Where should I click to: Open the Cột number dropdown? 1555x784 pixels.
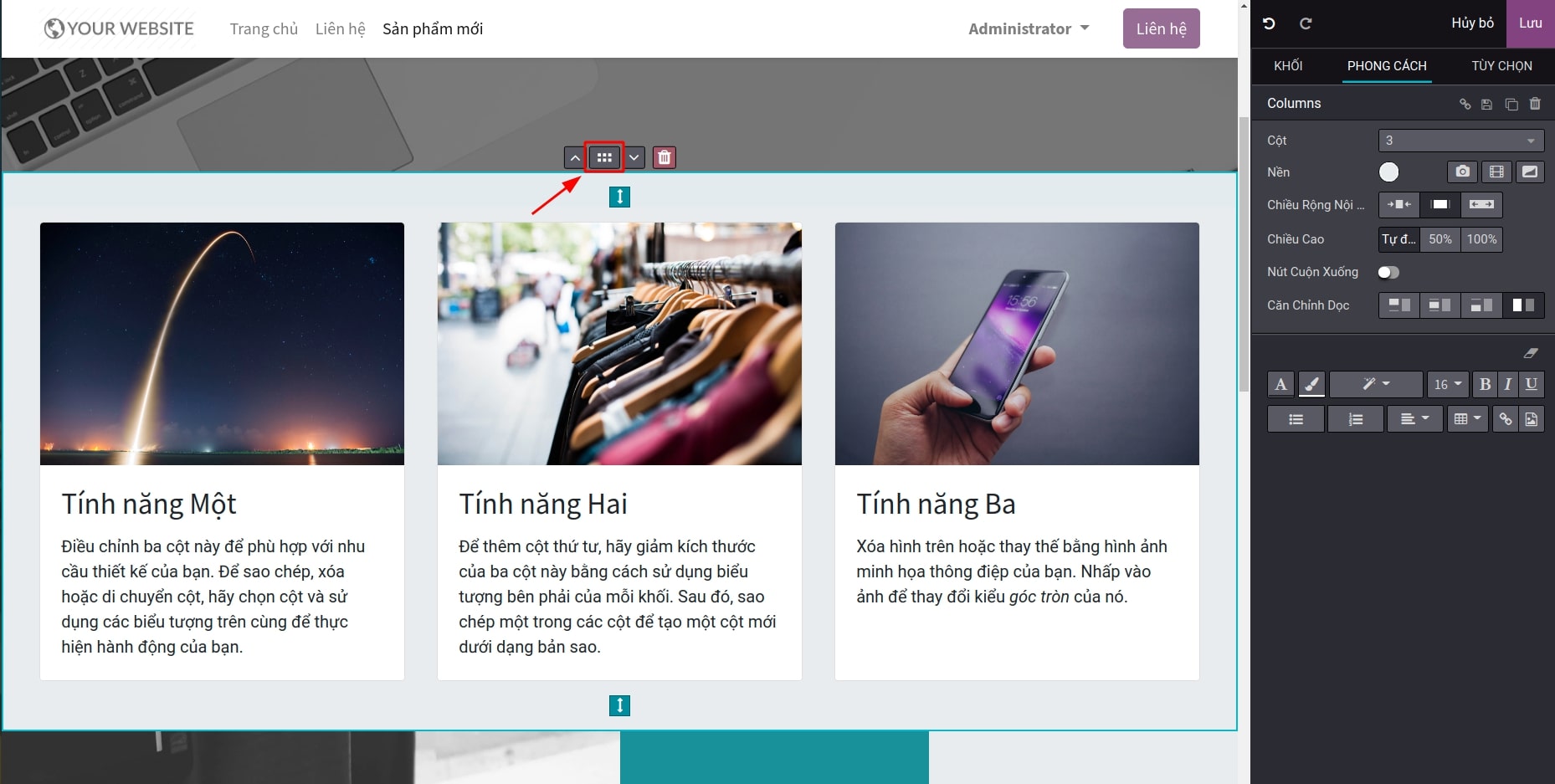tap(1460, 141)
